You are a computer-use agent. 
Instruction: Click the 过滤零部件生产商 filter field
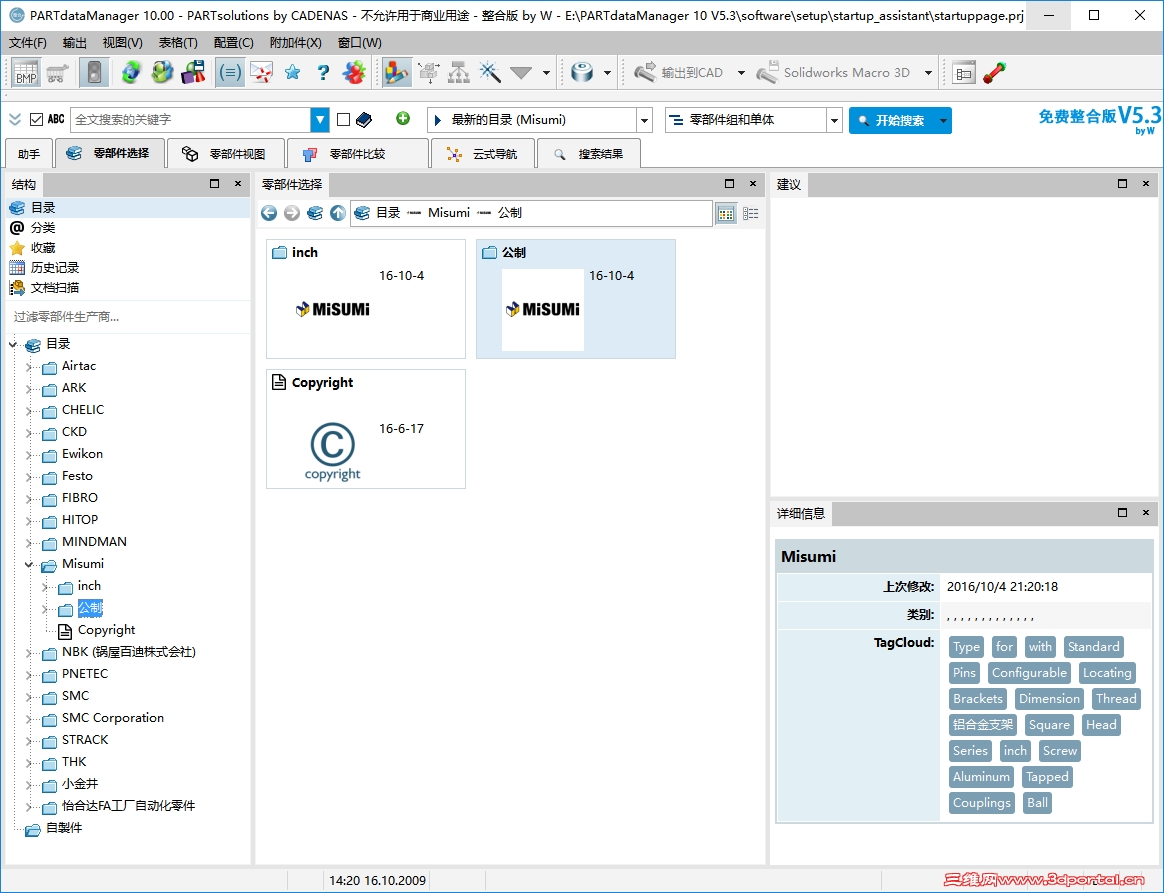coord(128,317)
